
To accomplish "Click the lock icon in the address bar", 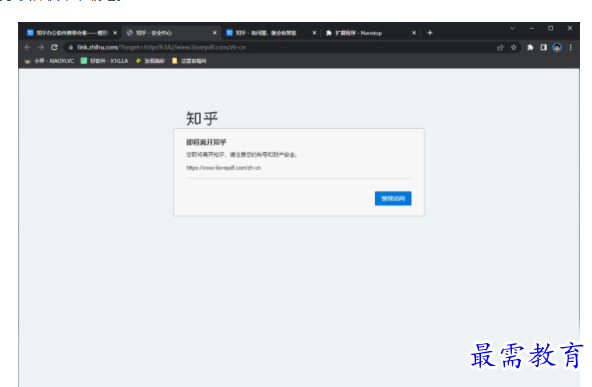I will pos(70,48).
